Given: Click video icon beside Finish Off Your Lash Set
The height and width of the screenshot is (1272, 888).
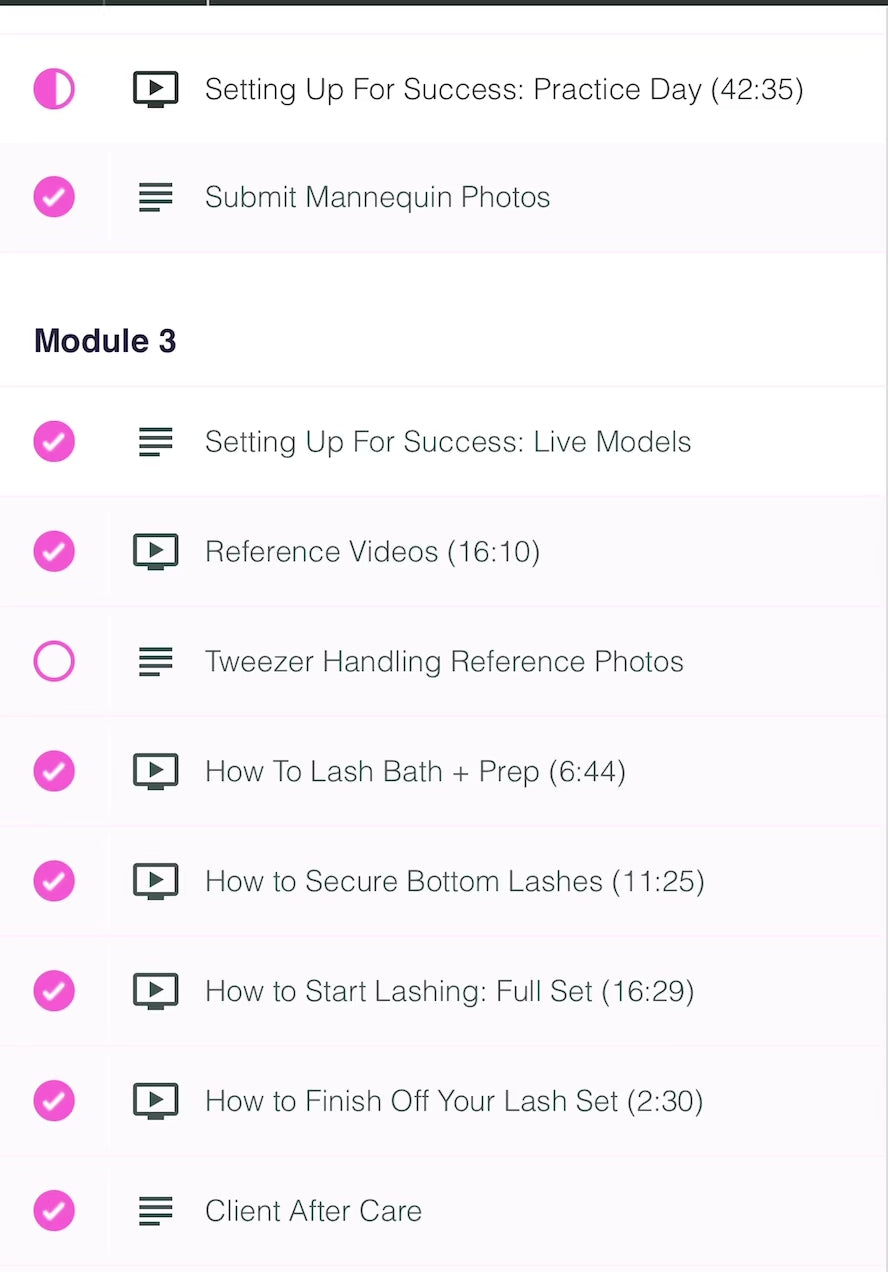Looking at the screenshot, I should pos(155,1101).
